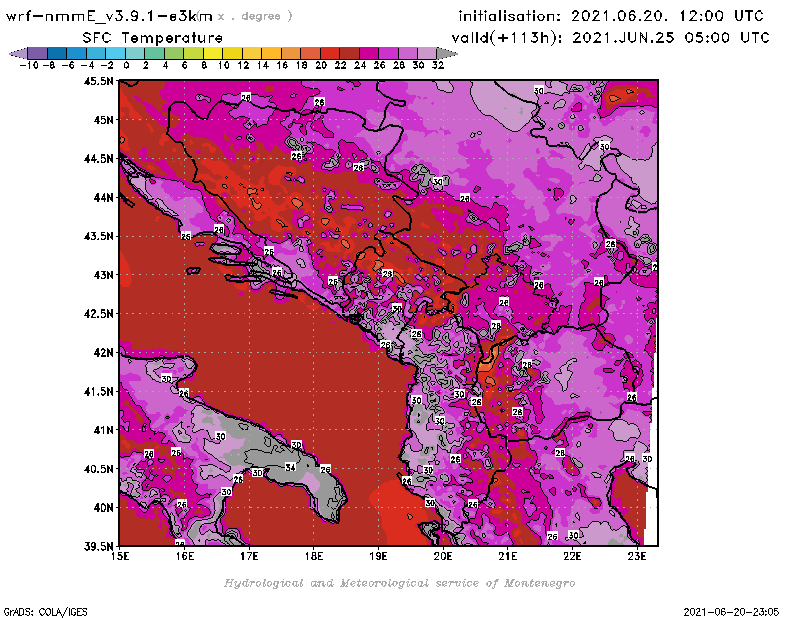Click the model name 'wrf-nmmE_v3.9.1-e3km' title
Viewport: 800px width, 618px height.
click(109, 16)
